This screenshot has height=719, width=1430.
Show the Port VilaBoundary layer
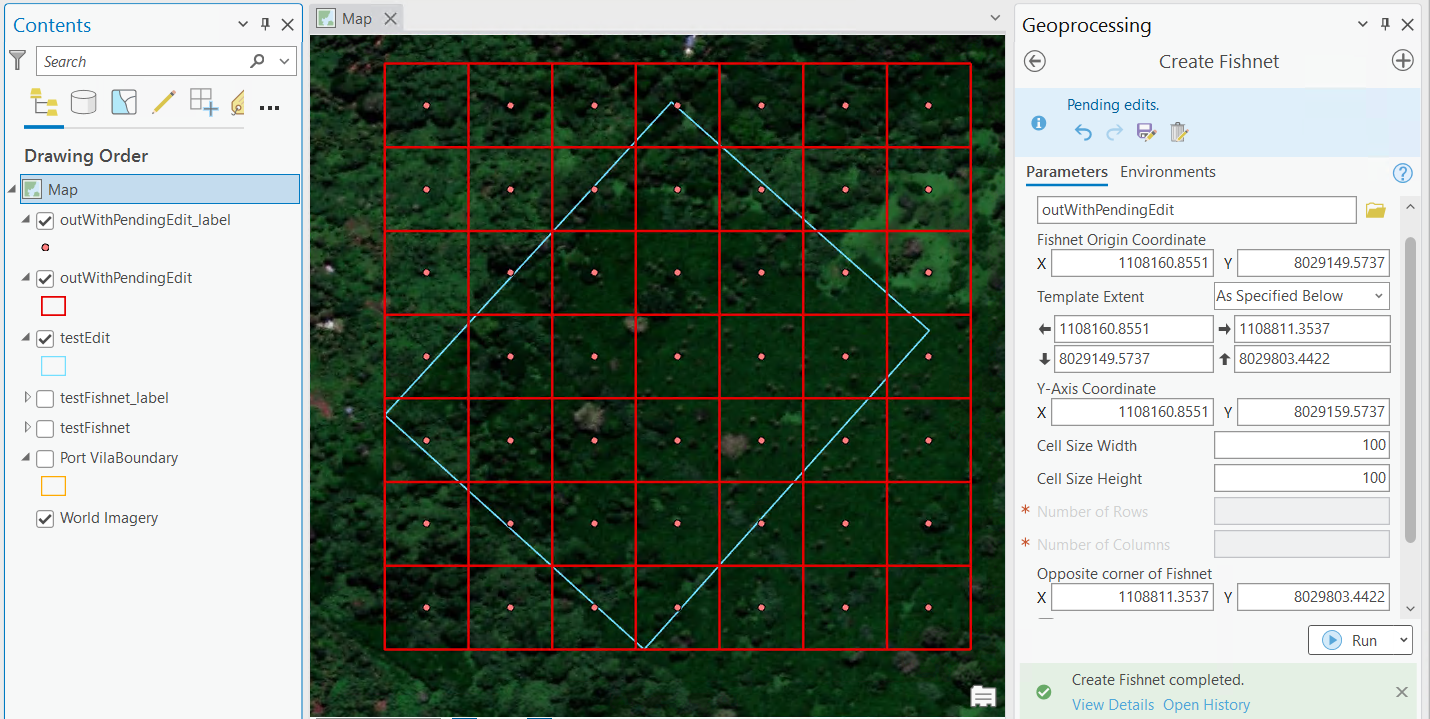[x=44, y=458]
